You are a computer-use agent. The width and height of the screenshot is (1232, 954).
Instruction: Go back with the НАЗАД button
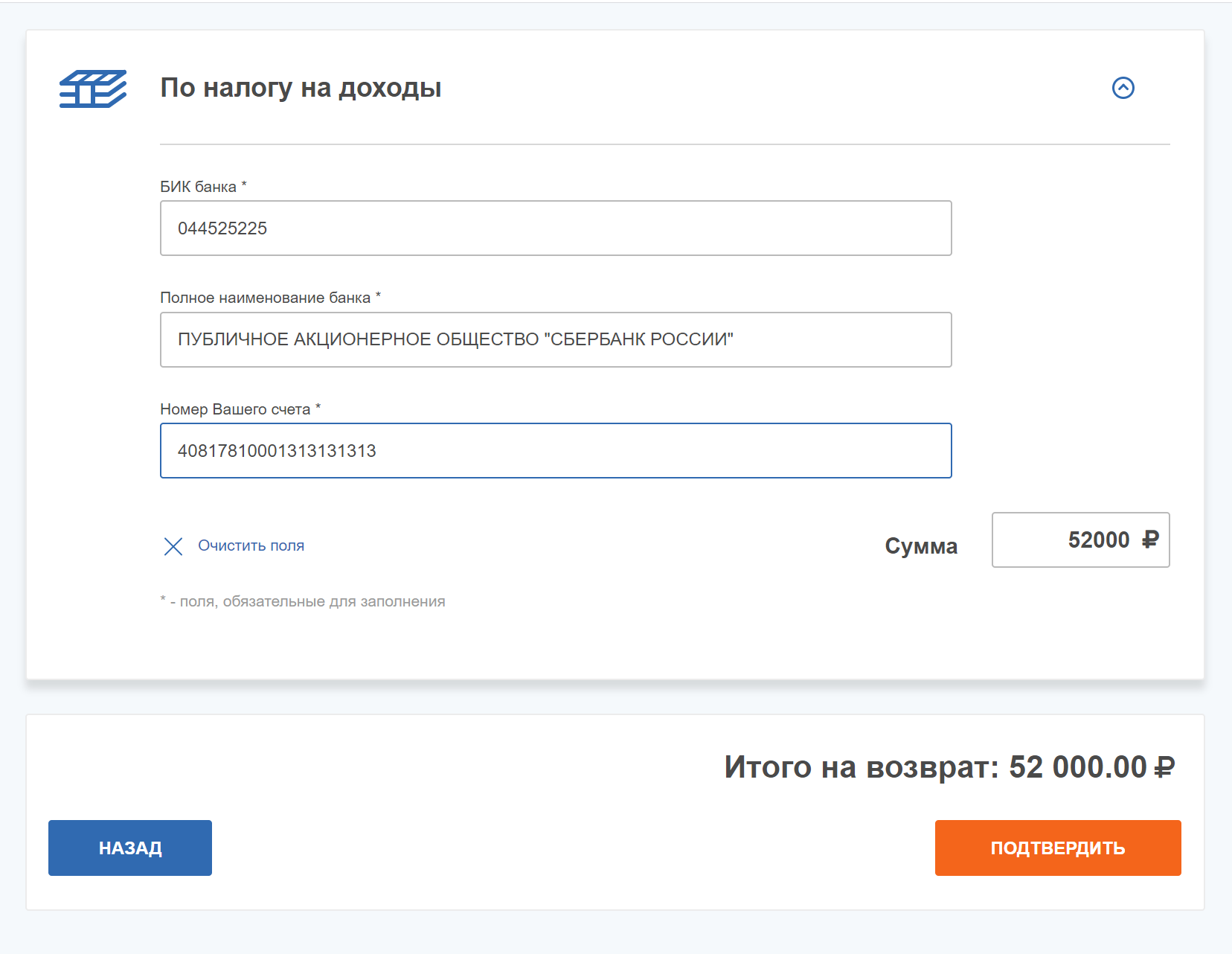tap(130, 848)
